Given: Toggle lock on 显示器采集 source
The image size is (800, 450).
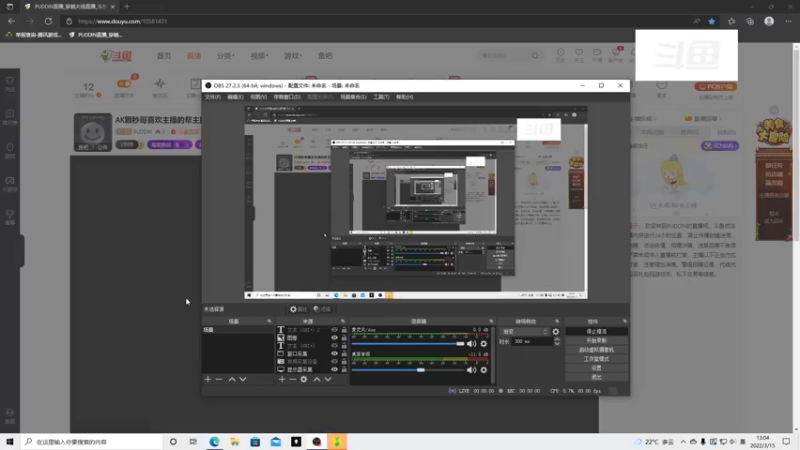Looking at the screenshot, I should 344,369.
